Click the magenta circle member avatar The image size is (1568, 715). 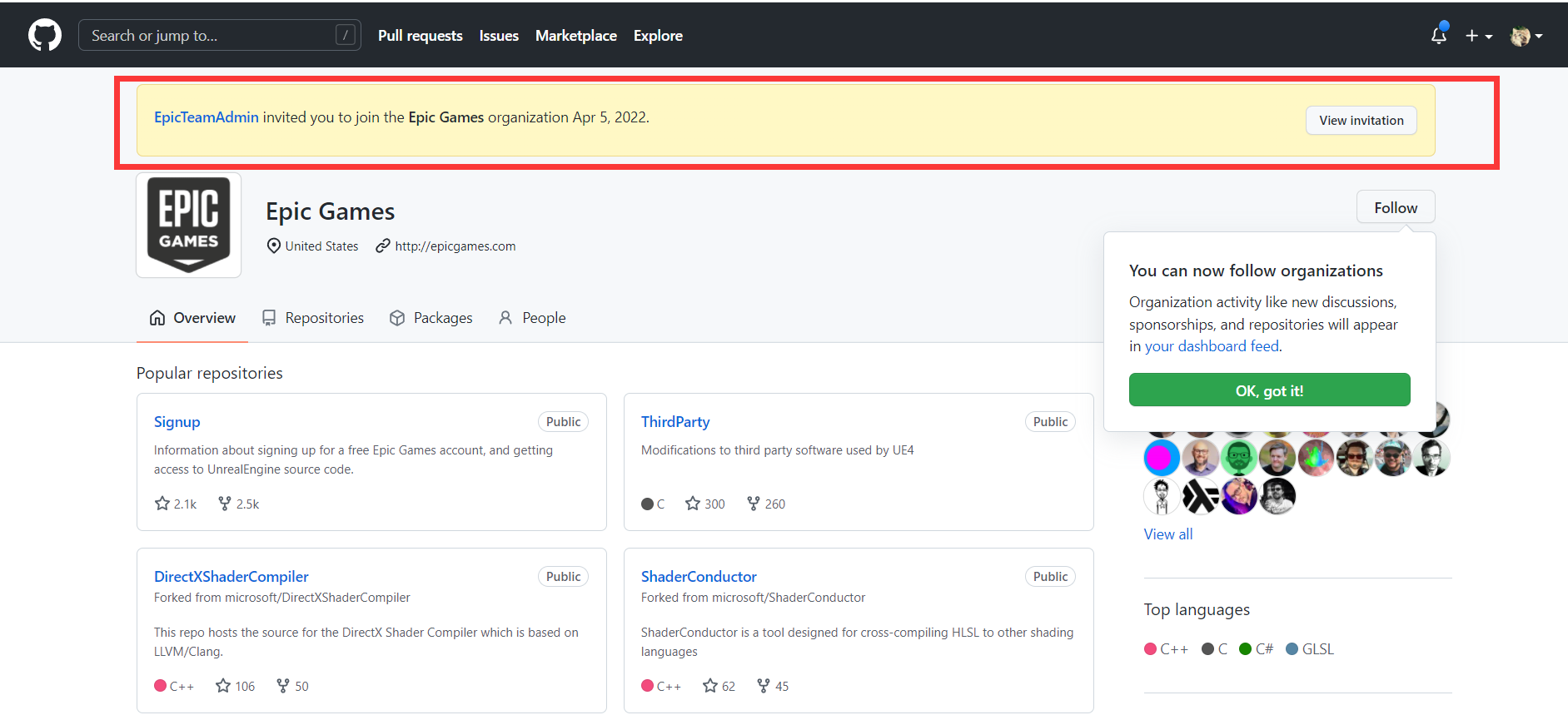(1161, 458)
